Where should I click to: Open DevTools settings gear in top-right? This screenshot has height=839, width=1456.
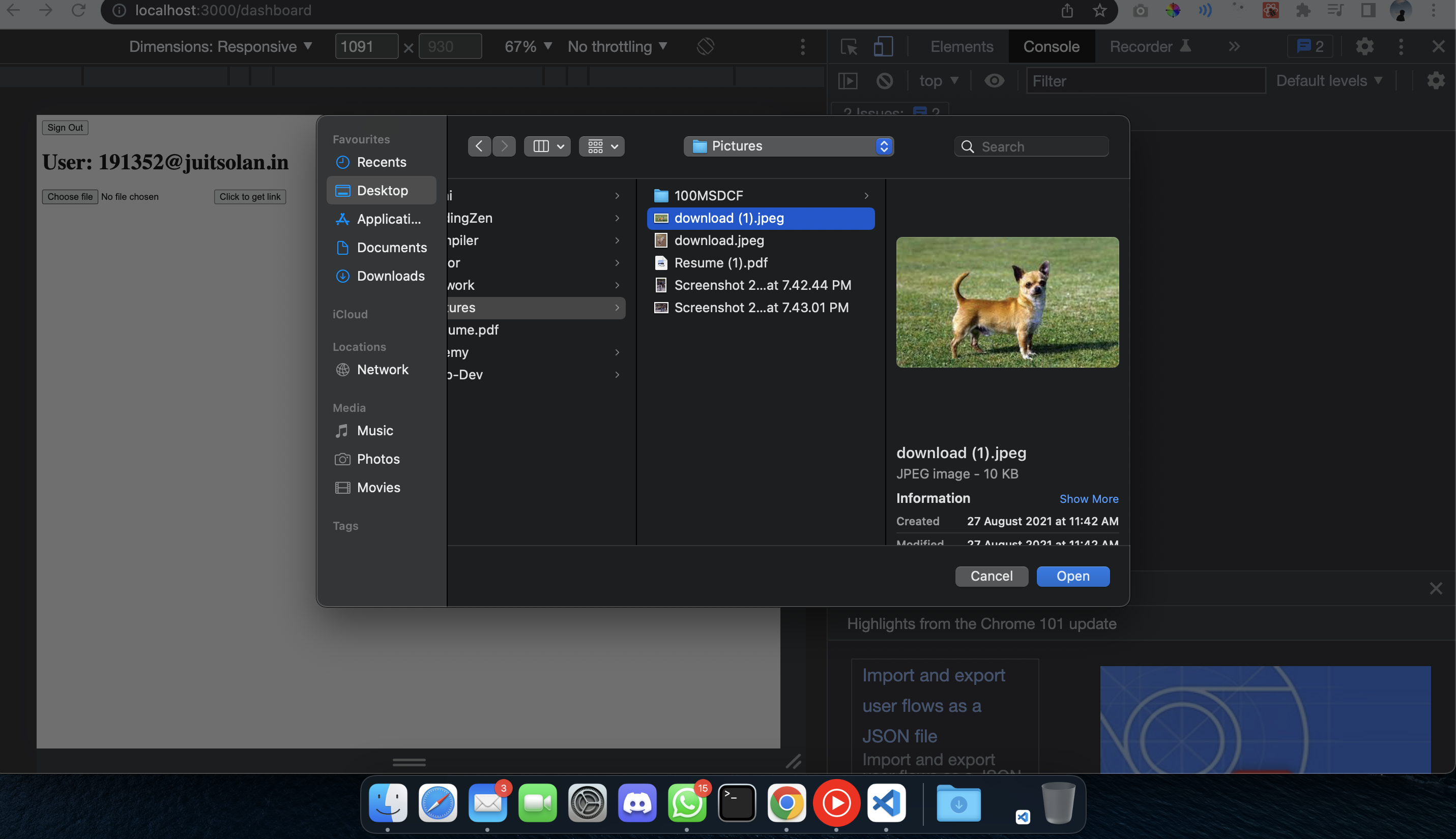click(x=1365, y=47)
